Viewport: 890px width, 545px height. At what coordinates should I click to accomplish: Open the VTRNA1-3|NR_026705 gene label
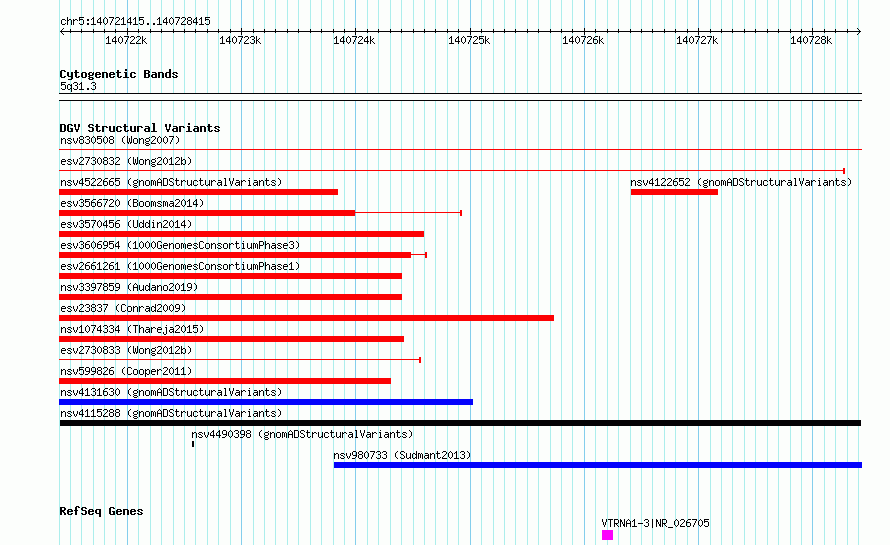point(656,523)
